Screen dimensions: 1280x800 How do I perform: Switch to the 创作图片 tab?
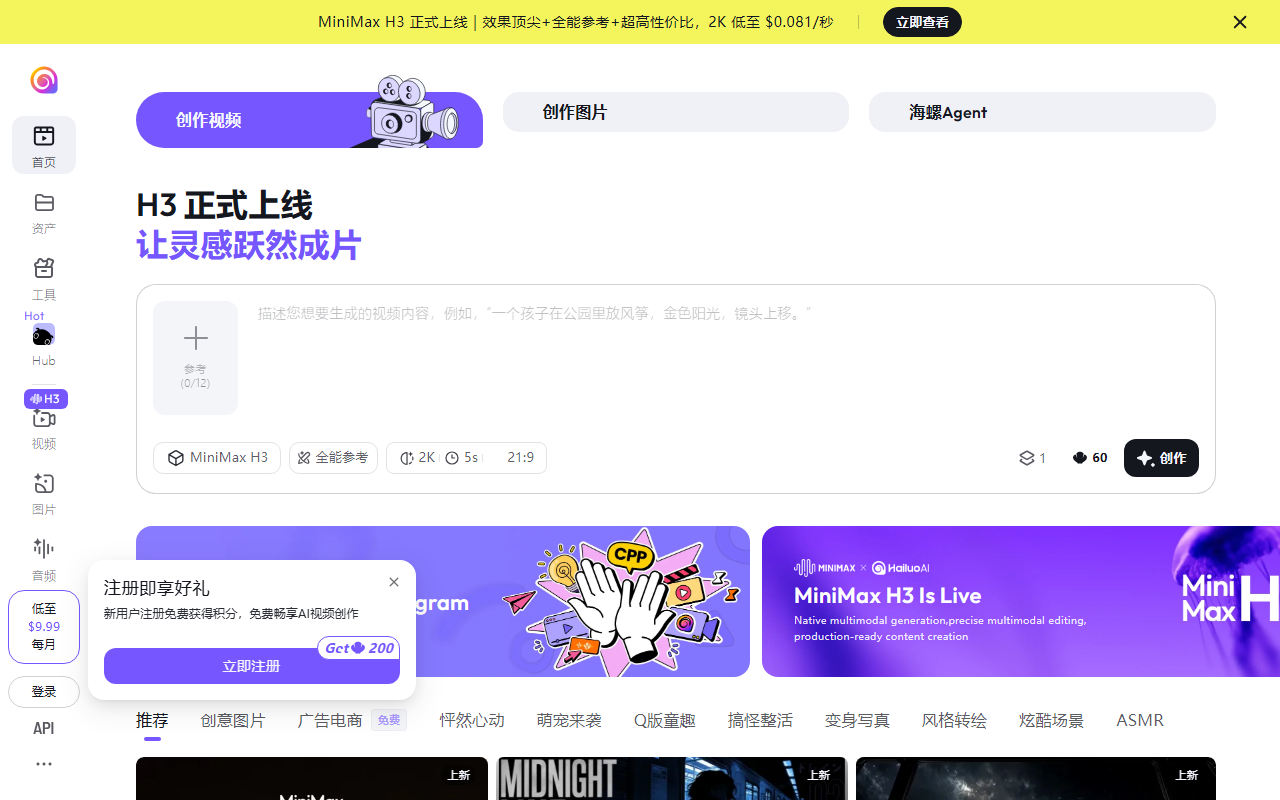tap(676, 112)
